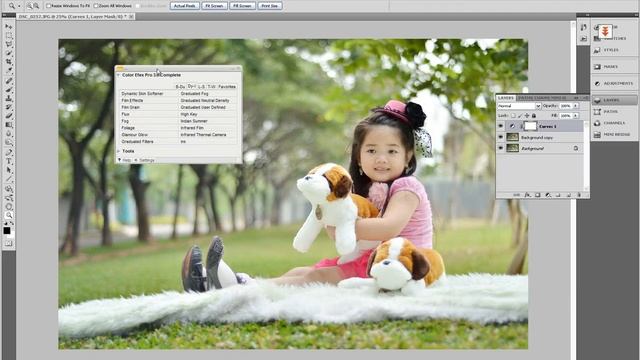Click the Zoom In magnifier icon
Image resolution: width=640 pixels, height=360 pixels.
pyautogui.click(x=30, y=6)
